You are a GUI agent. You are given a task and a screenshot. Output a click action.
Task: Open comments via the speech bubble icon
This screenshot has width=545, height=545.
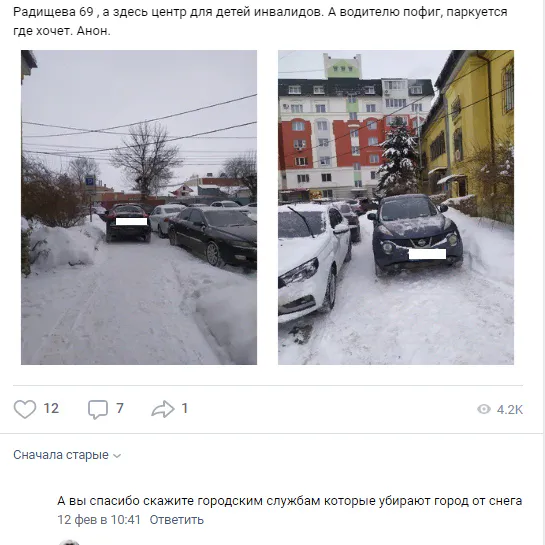tap(98, 409)
